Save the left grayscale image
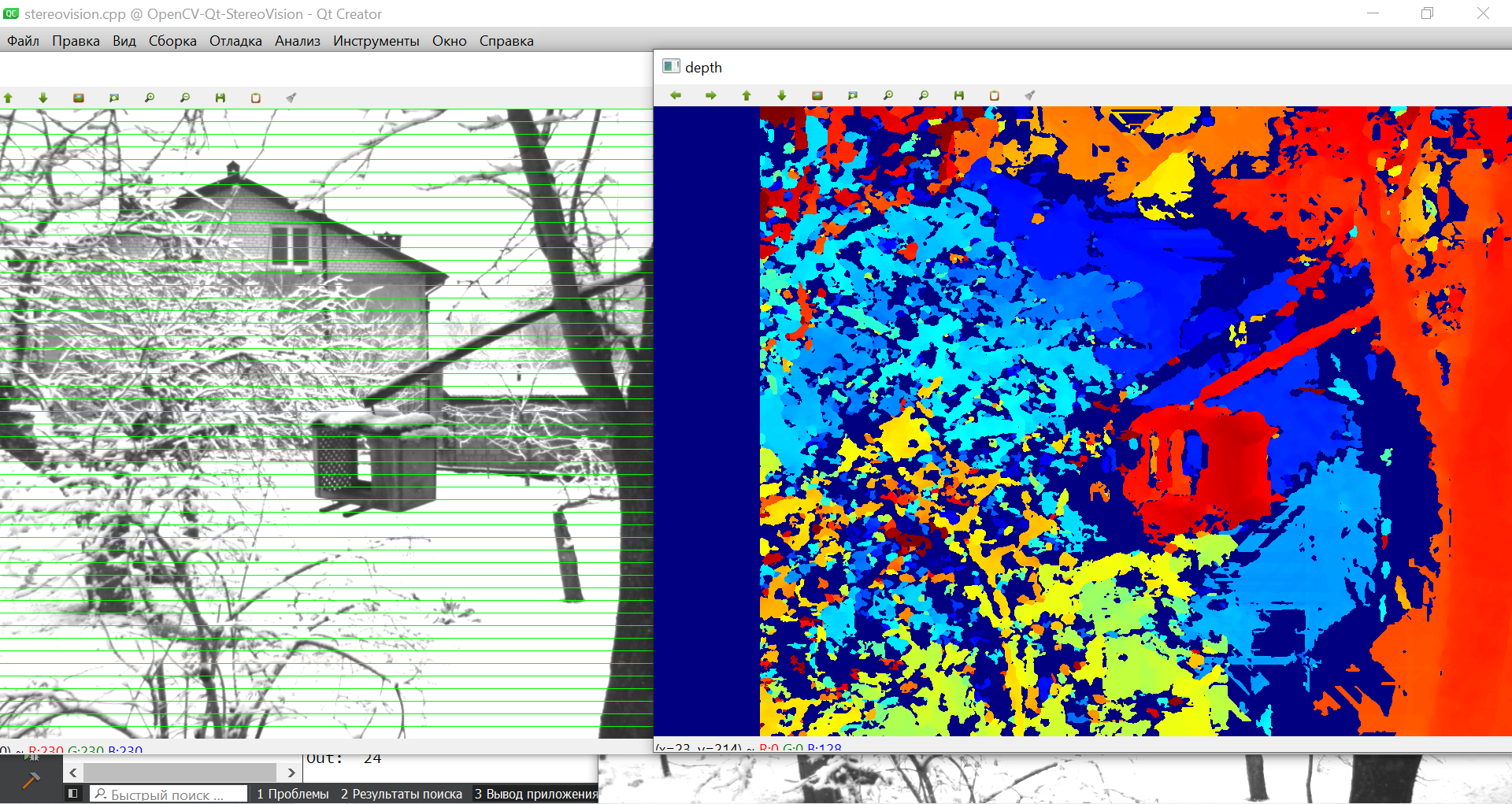Image resolution: width=1512 pixels, height=804 pixels. (x=220, y=98)
